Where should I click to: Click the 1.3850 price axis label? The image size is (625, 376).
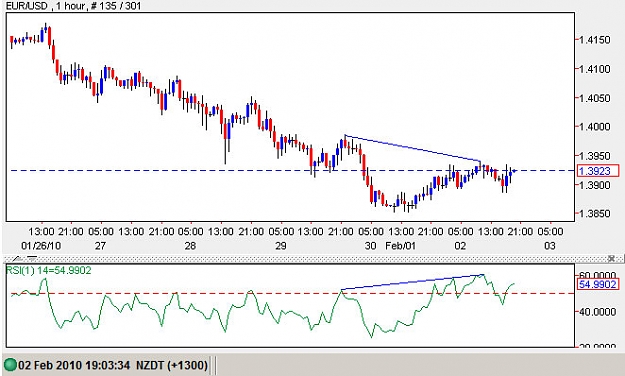pos(594,214)
